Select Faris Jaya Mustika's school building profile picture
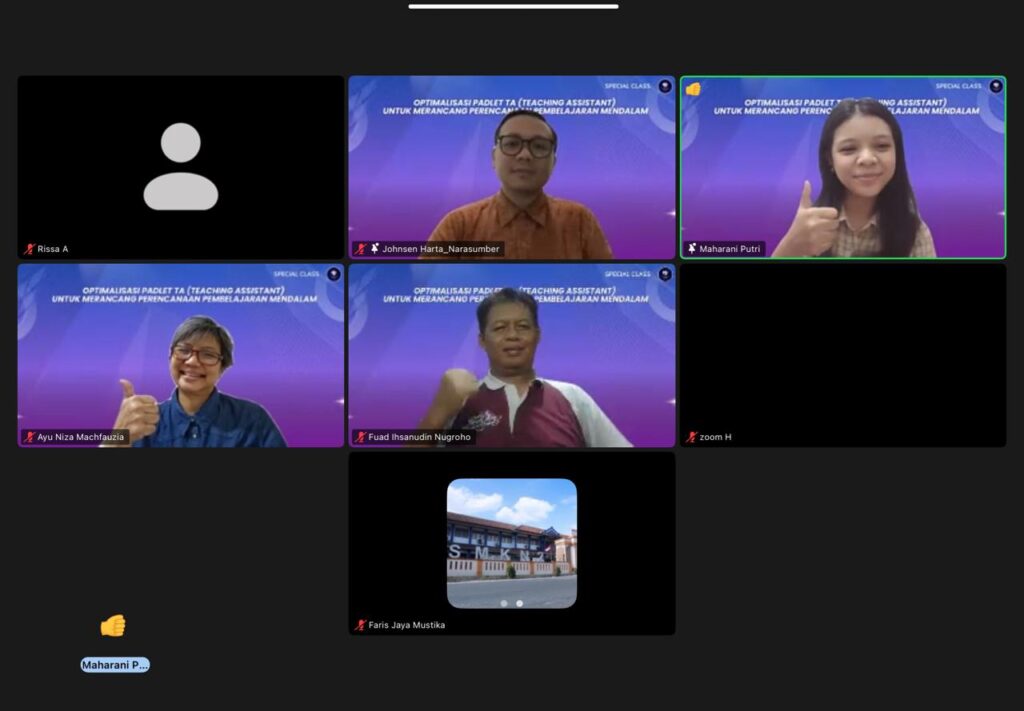1024x711 pixels. (511, 543)
